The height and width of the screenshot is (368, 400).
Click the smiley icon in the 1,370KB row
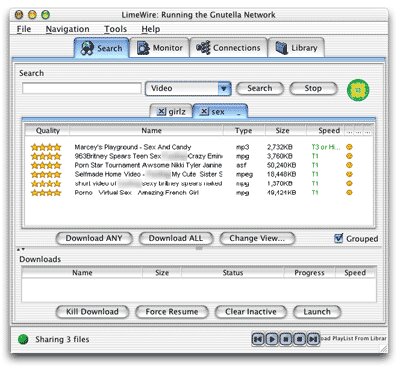coord(349,183)
